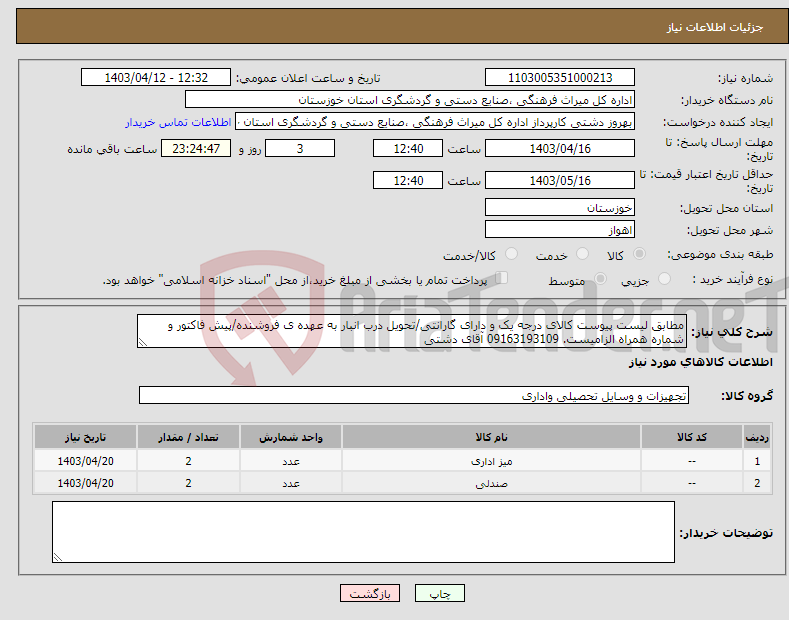
Task: Click the row number 1 cell
Action: tap(757, 461)
